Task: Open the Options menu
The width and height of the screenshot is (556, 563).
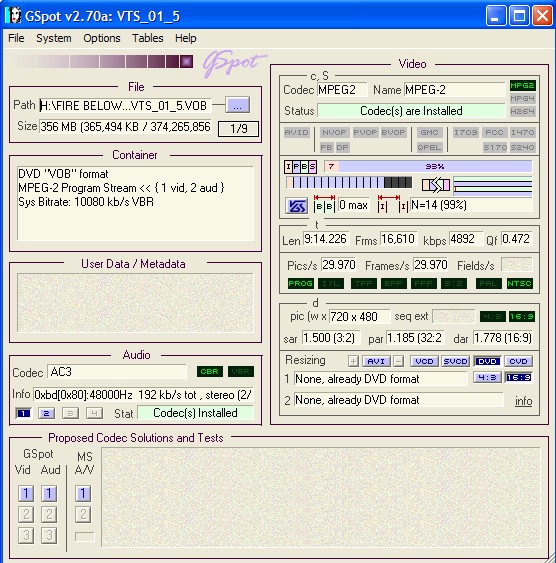Action: coord(102,38)
